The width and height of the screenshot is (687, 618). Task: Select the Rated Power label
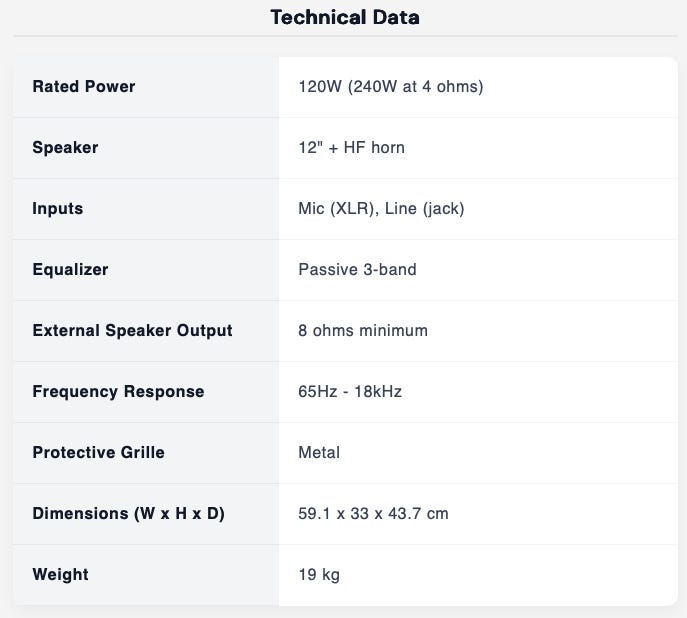[x=84, y=86]
